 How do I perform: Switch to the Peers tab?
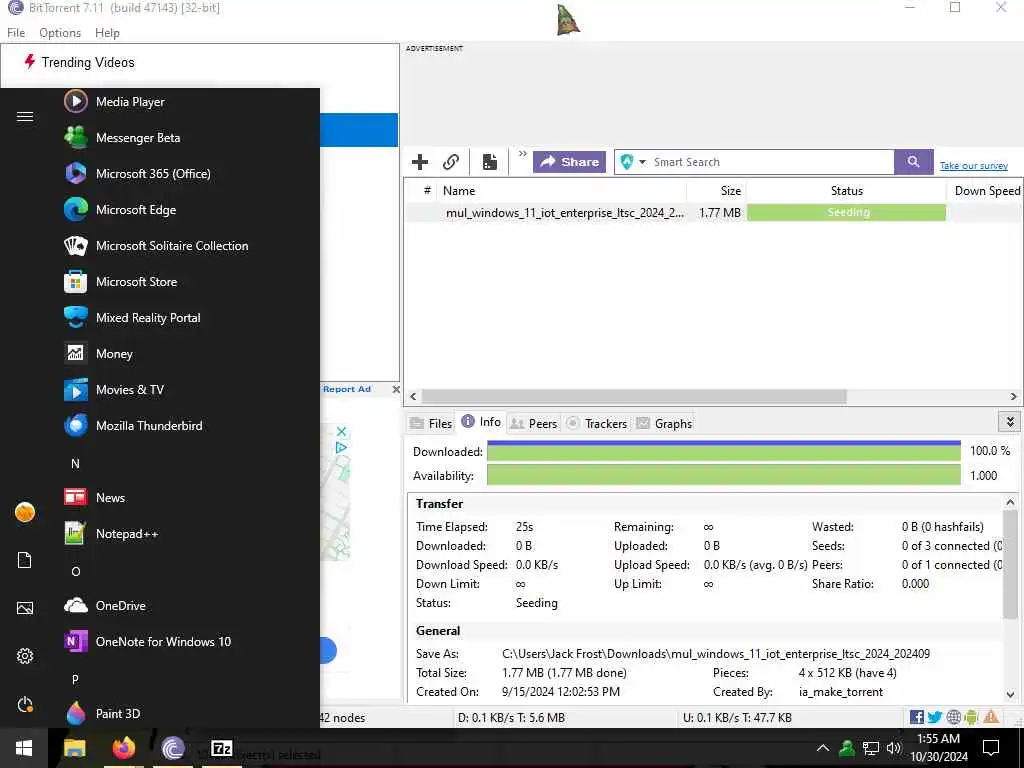(x=534, y=424)
